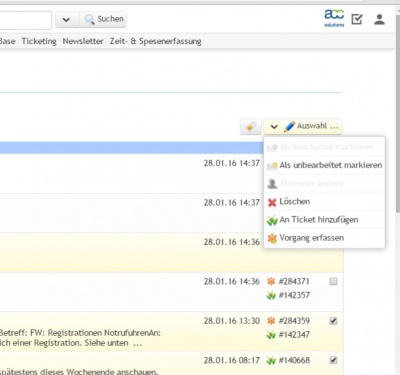Image resolution: width=400 pixels, height=375 pixels.
Task: Click into the search text field
Action: [25, 20]
